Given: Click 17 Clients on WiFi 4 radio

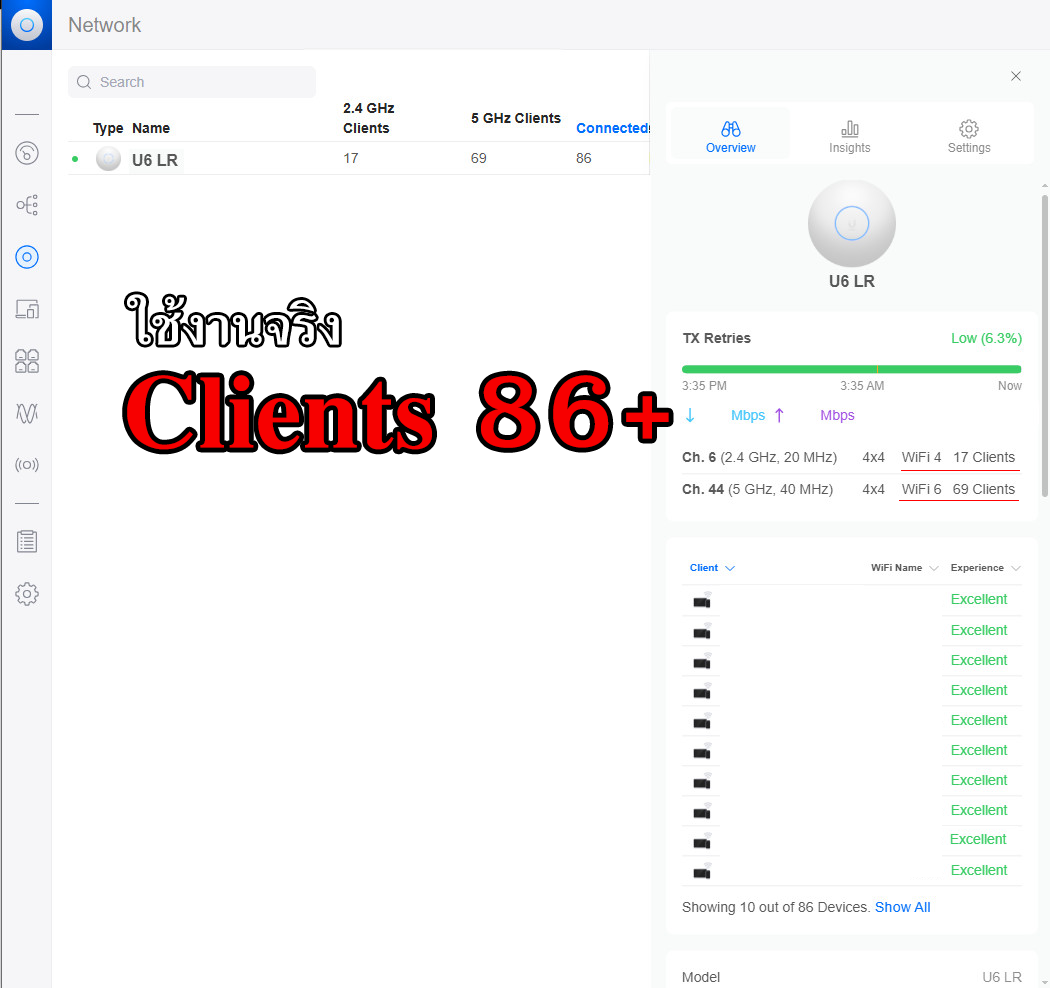Looking at the screenshot, I should click(x=984, y=457).
